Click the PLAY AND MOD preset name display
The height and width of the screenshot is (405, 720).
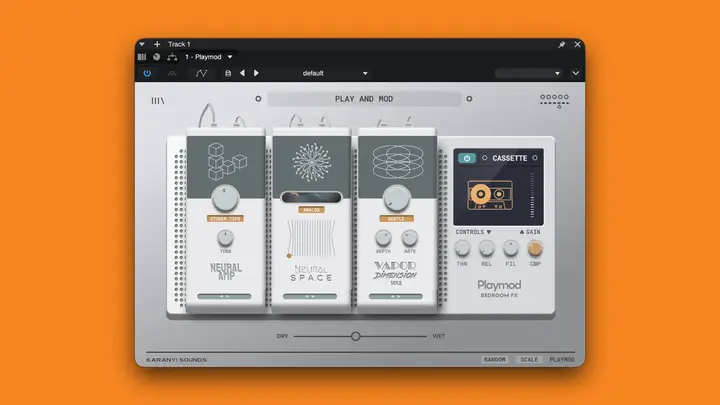pos(364,99)
